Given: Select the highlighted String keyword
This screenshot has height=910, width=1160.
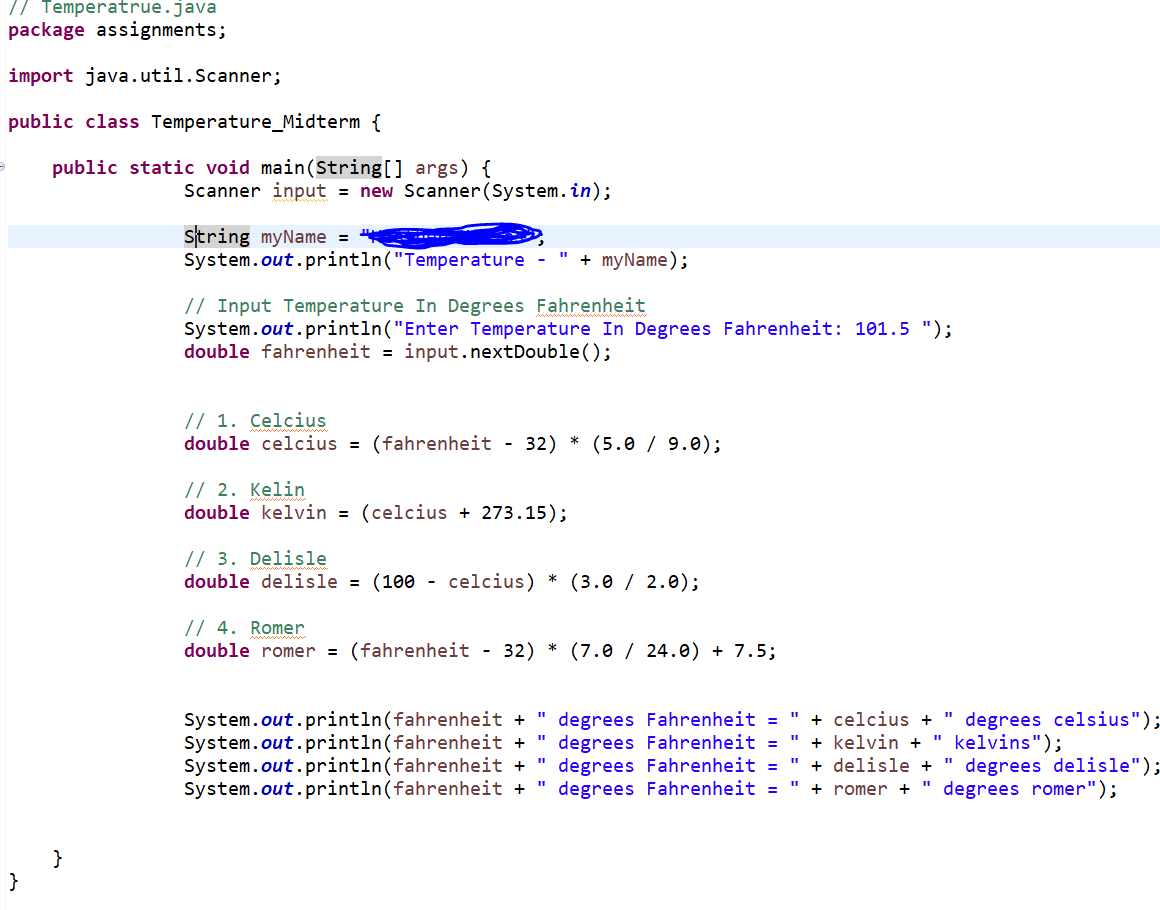Looking at the screenshot, I should (x=216, y=236).
